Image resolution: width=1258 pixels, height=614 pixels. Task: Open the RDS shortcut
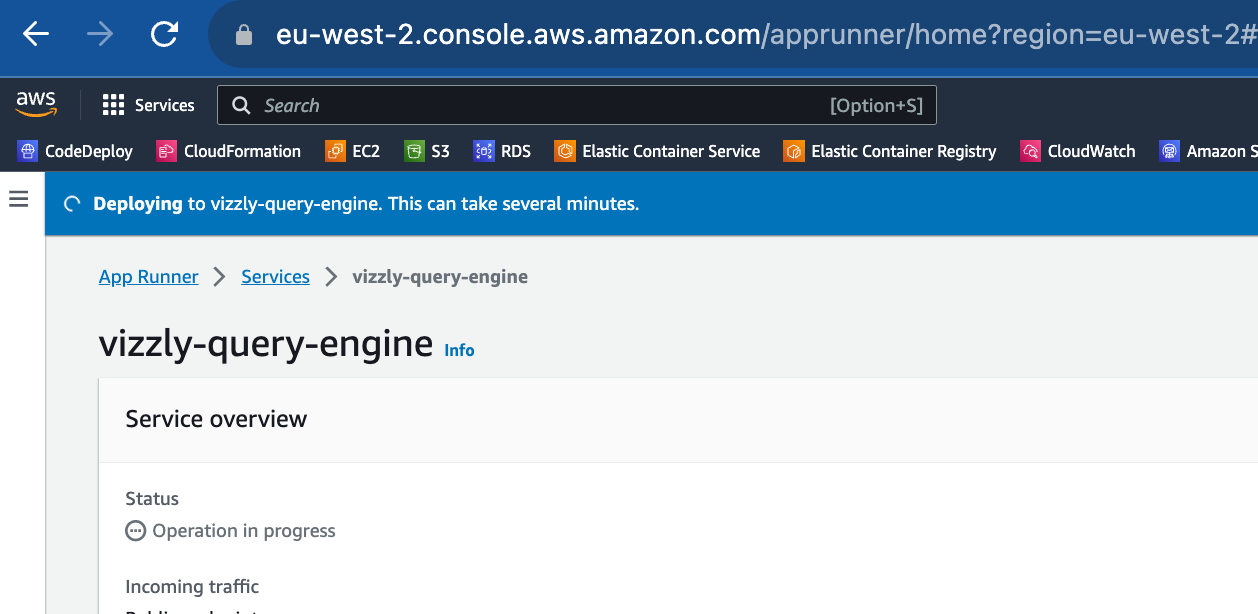tap(502, 151)
